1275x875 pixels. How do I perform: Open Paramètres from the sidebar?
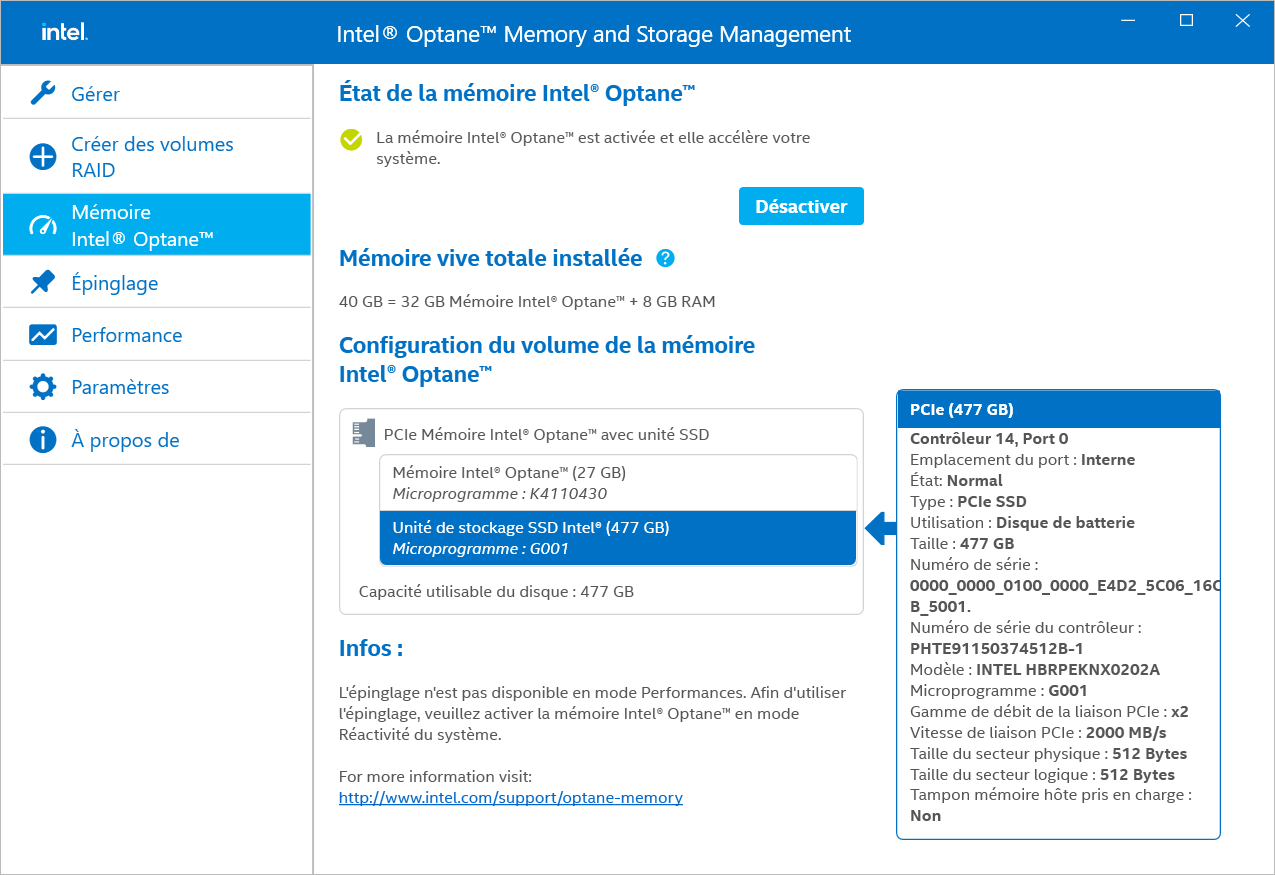(120, 387)
